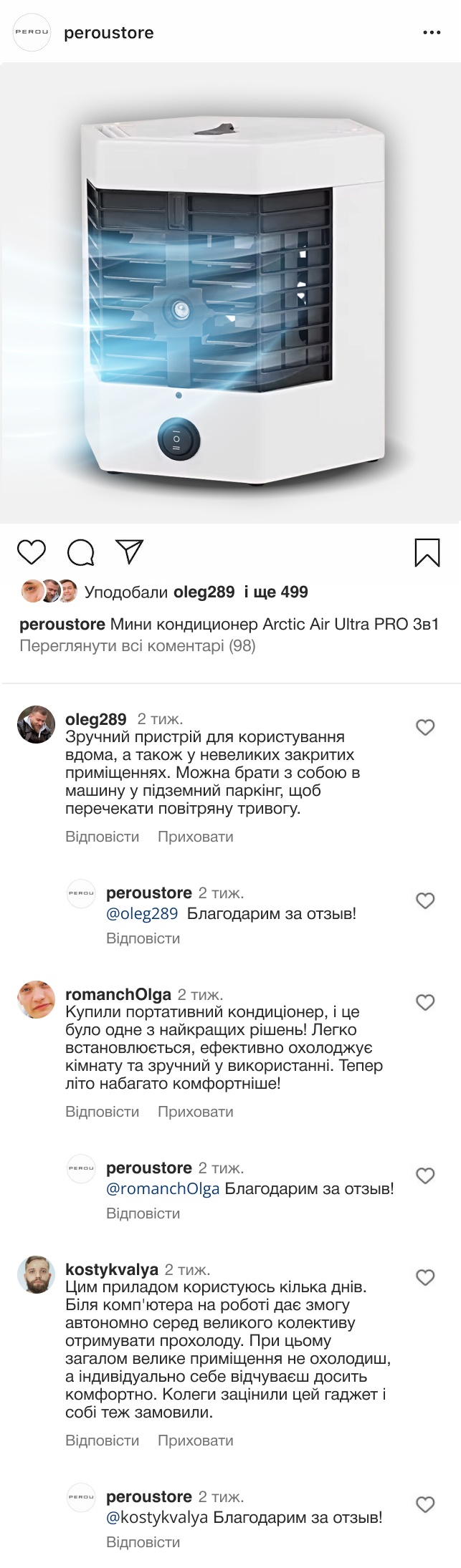Viewport: 461px width, 1568px height.
Task: Click the Perou logo avatar in header
Action: 33,33
